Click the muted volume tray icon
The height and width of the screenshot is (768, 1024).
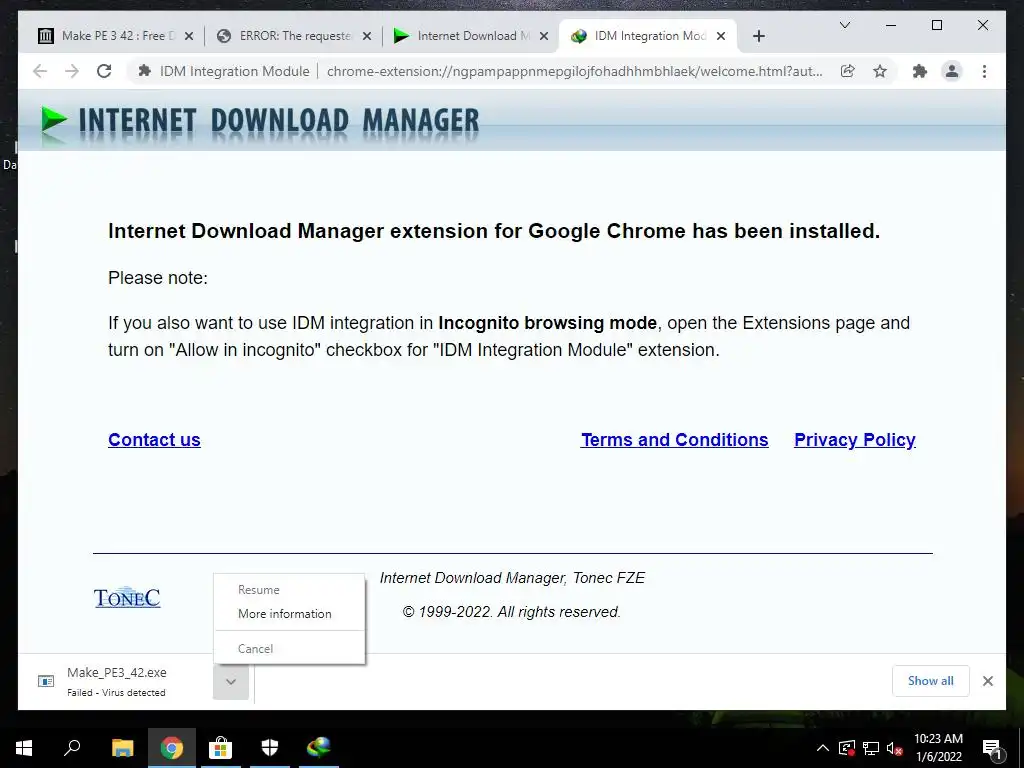(894, 748)
